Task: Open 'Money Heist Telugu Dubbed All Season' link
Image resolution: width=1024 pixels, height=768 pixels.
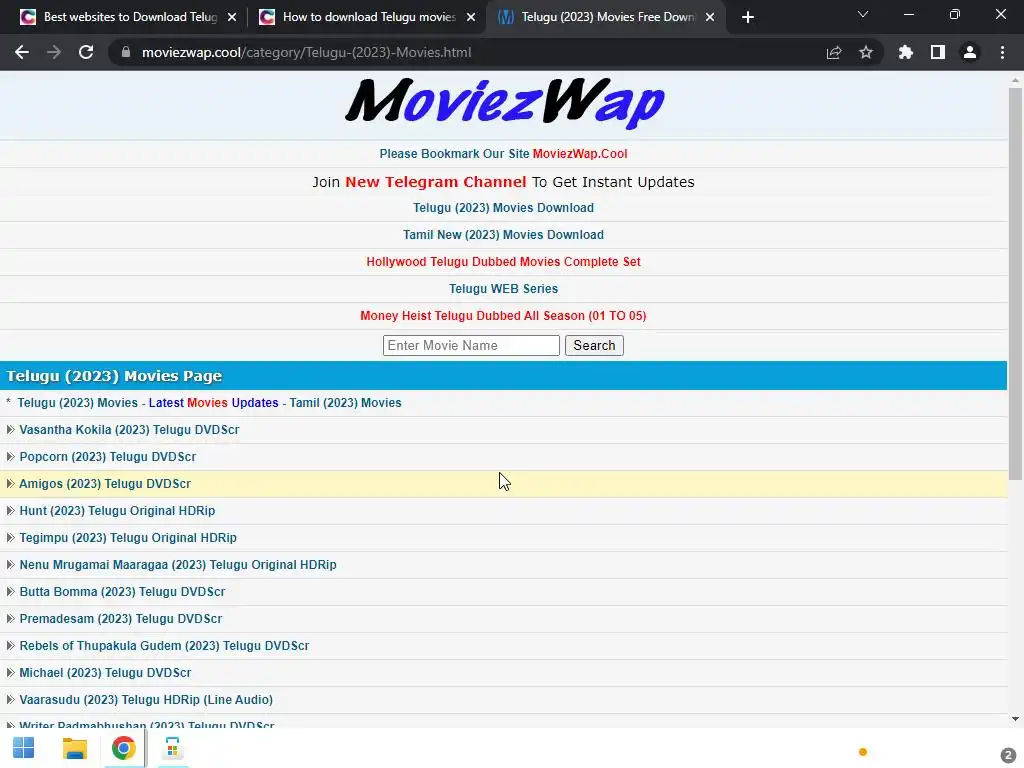Action: tap(504, 315)
